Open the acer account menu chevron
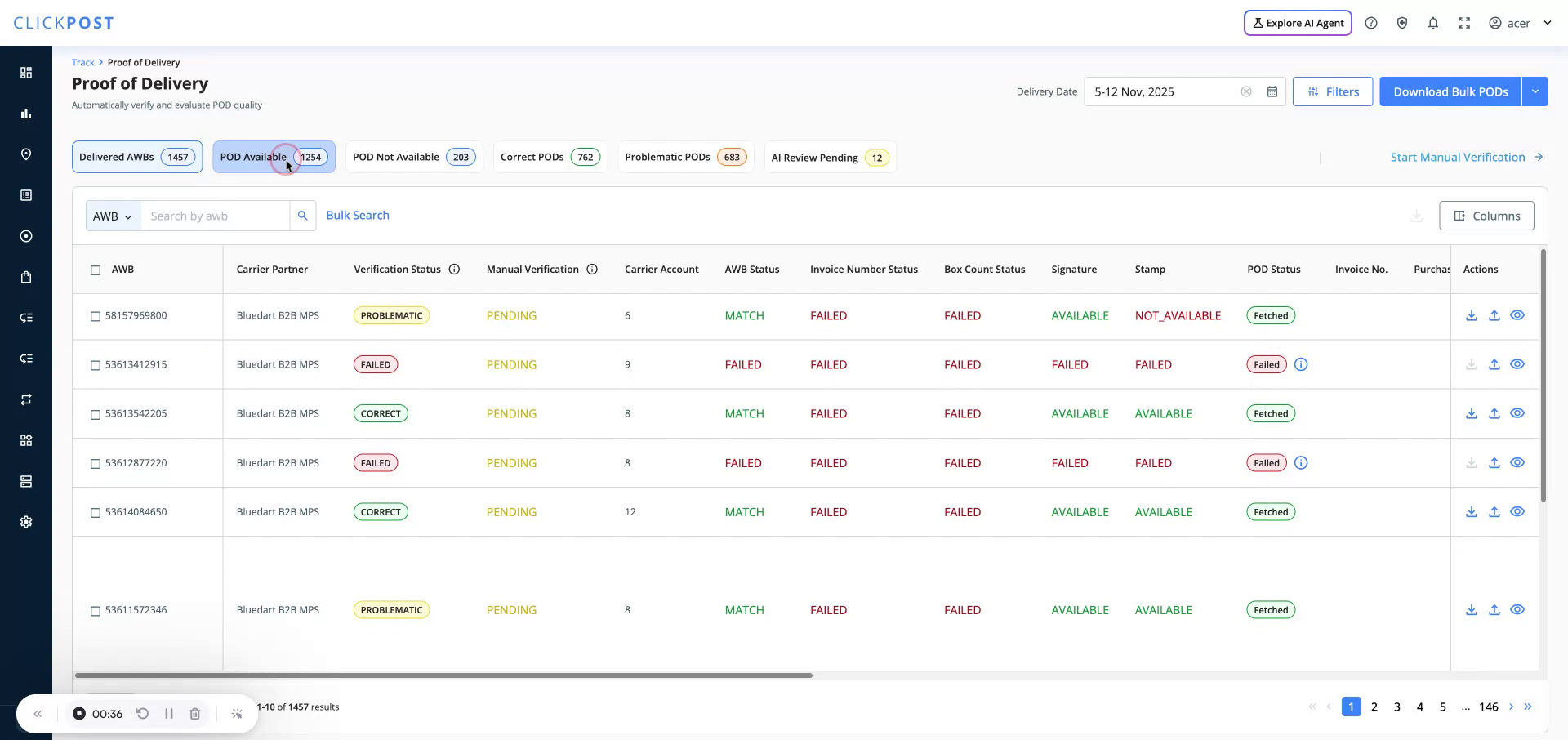 pyautogui.click(x=1548, y=23)
